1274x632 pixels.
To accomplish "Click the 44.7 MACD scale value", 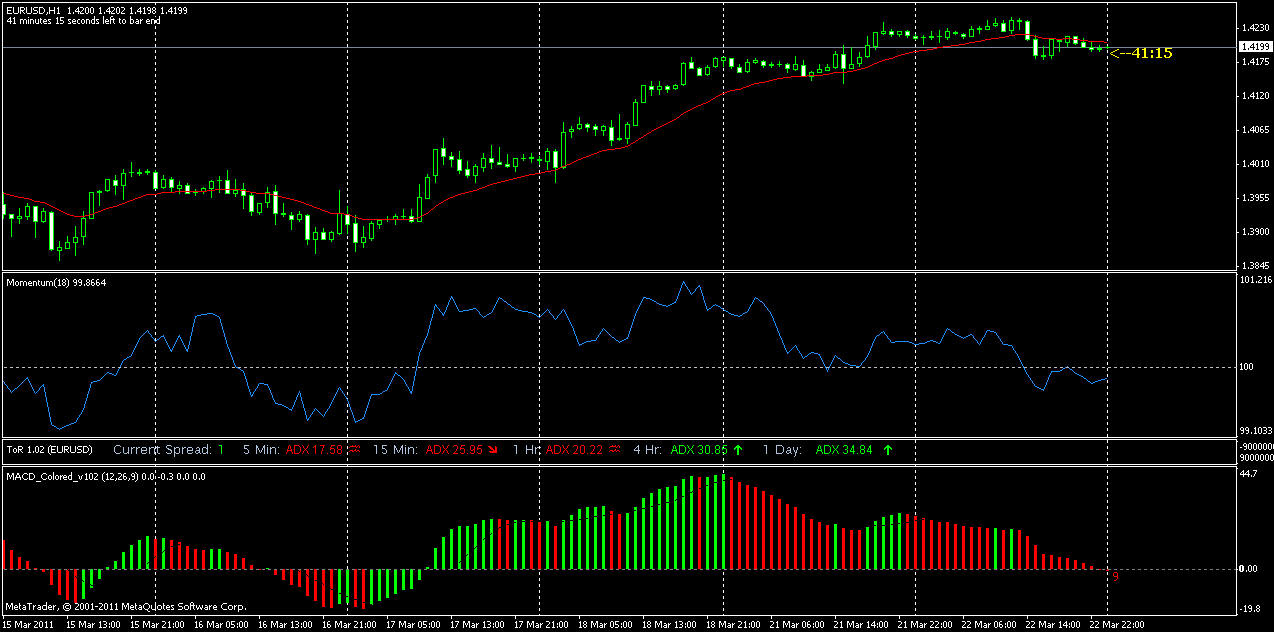I will [1248, 474].
